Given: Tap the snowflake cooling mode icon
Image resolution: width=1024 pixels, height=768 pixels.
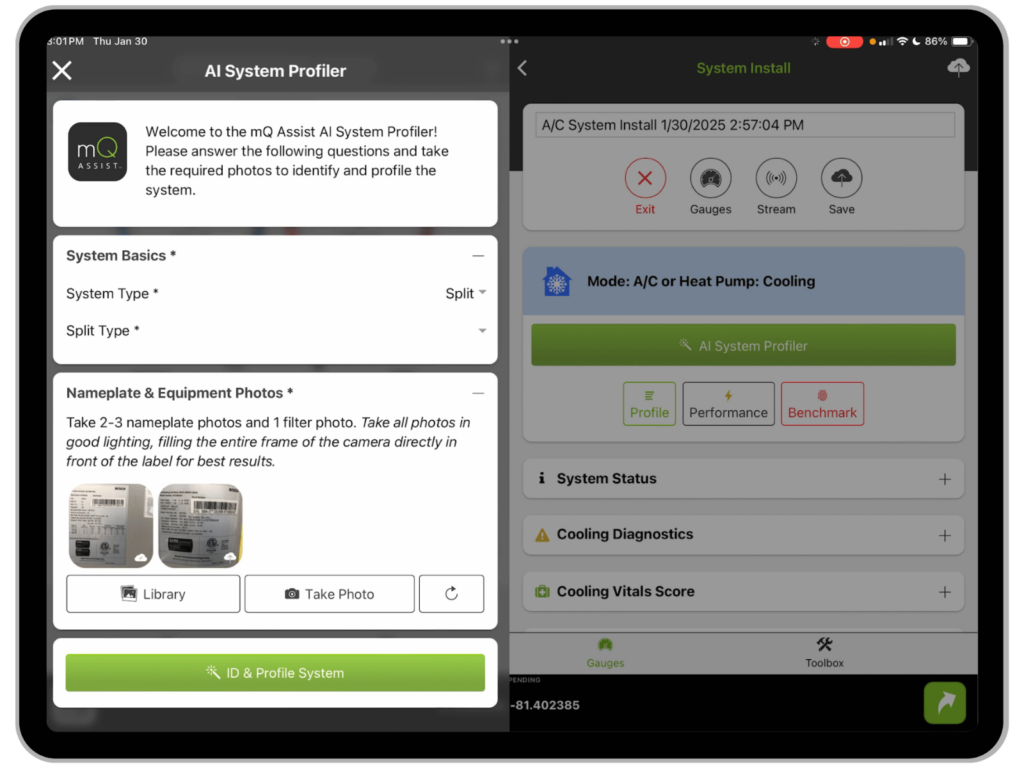Looking at the screenshot, I should point(557,281).
